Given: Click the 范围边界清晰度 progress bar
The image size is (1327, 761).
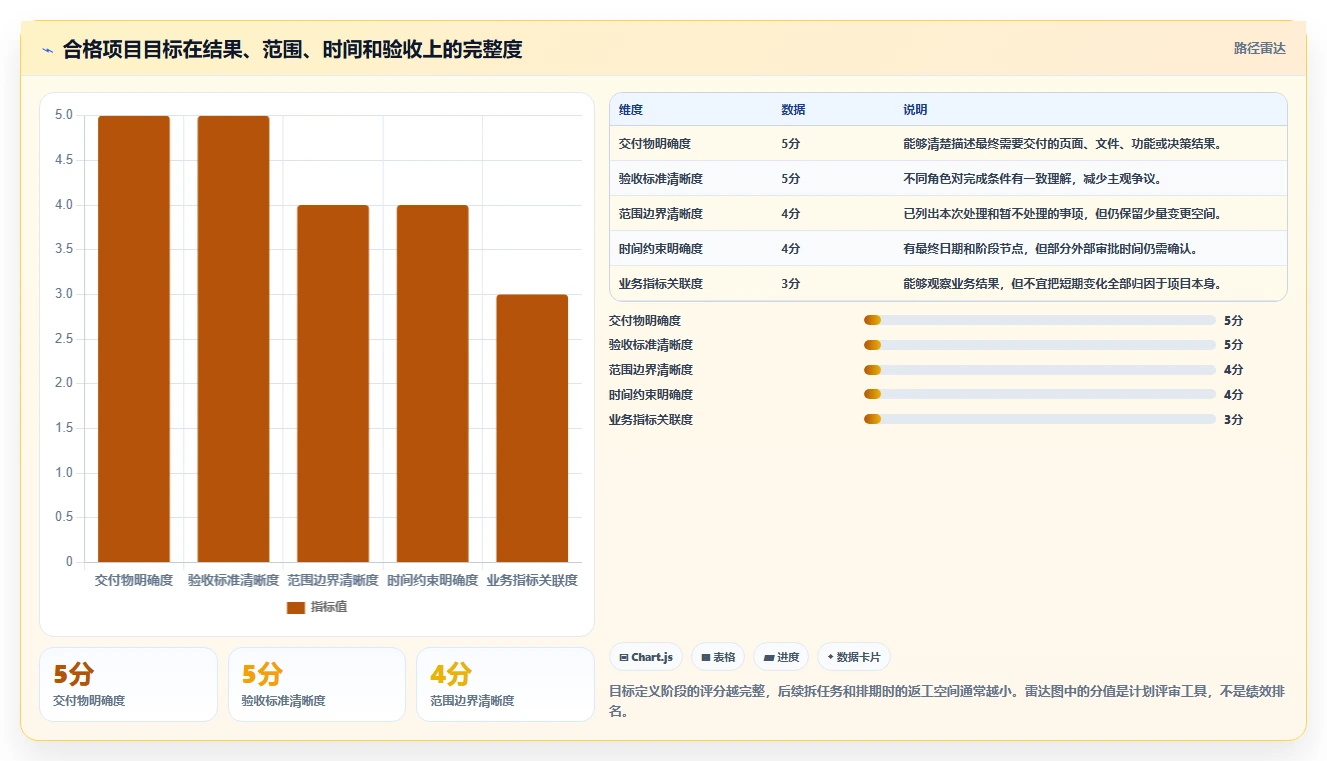Looking at the screenshot, I should click(1040, 370).
